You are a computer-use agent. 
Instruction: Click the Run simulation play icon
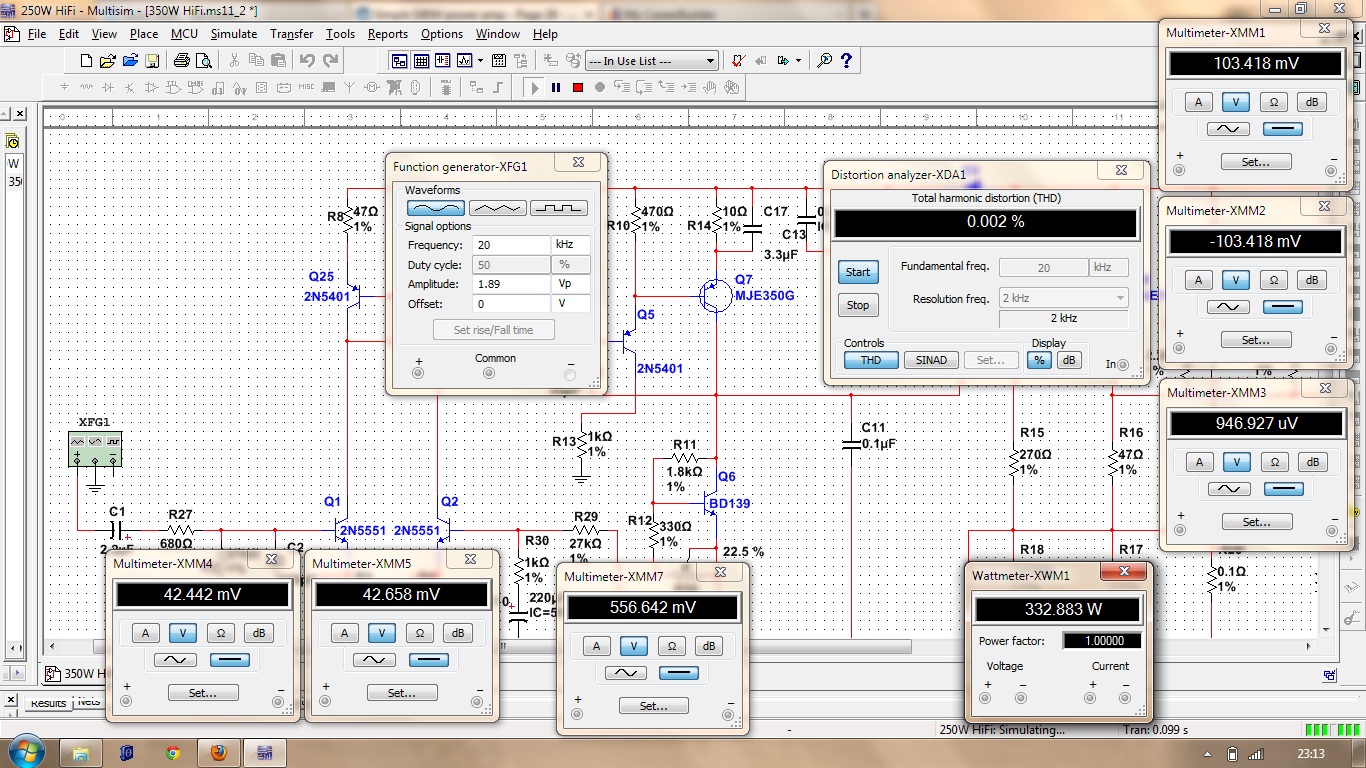tap(535, 88)
